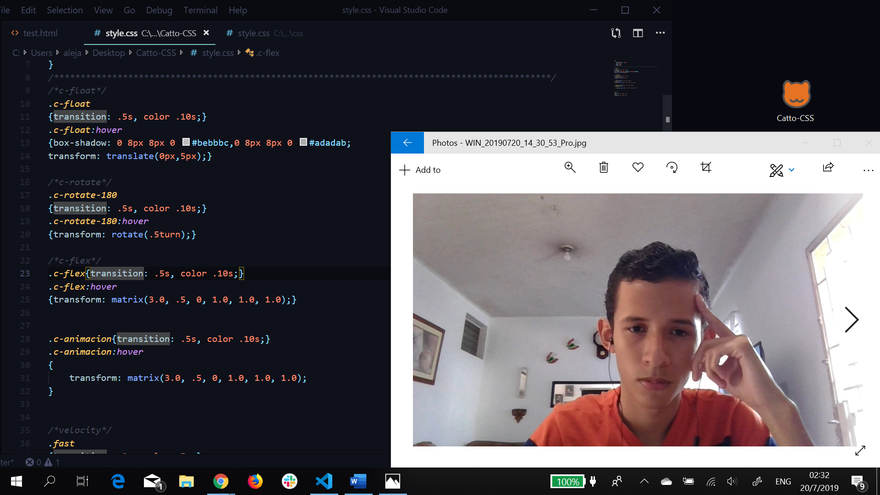Screen dimensions: 880x495
Task: Share the photo using the share icon
Action: [828, 168]
